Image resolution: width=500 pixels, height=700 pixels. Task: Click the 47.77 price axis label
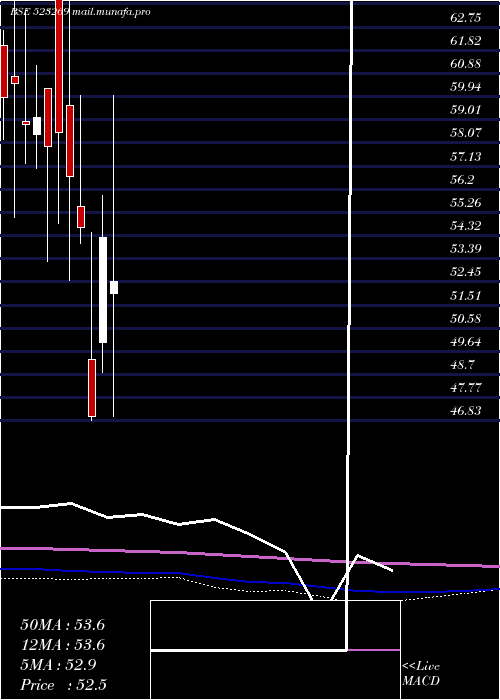click(x=466, y=388)
